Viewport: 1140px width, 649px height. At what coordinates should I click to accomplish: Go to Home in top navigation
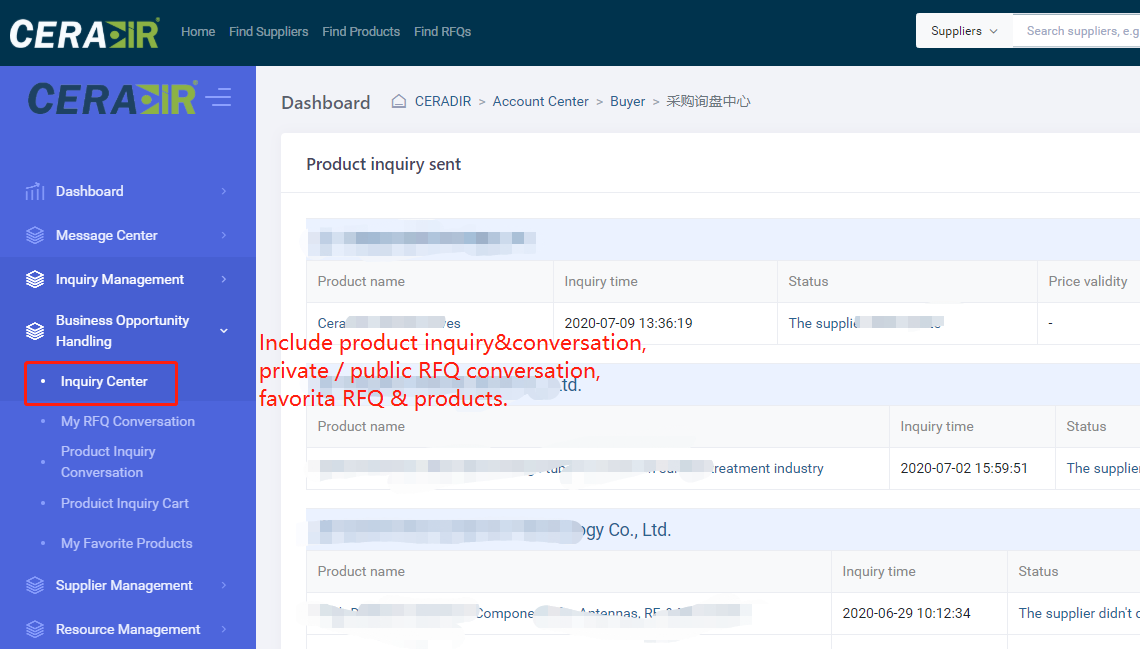[x=198, y=31]
